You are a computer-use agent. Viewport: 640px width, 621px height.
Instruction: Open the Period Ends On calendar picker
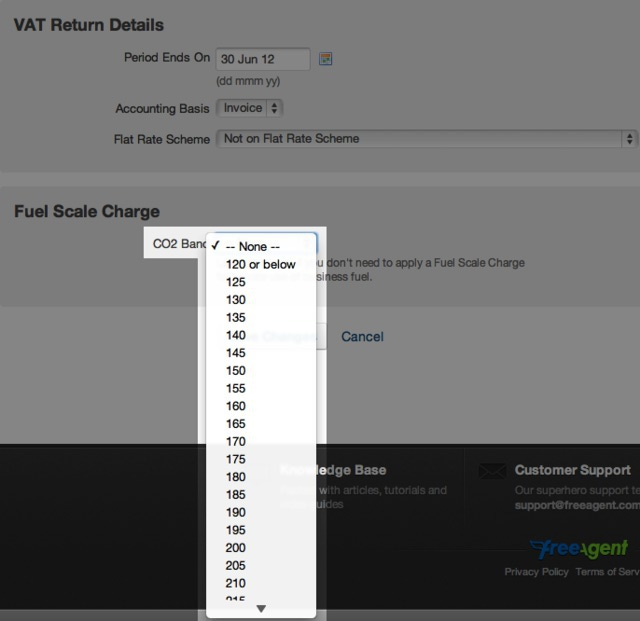(325, 59)
